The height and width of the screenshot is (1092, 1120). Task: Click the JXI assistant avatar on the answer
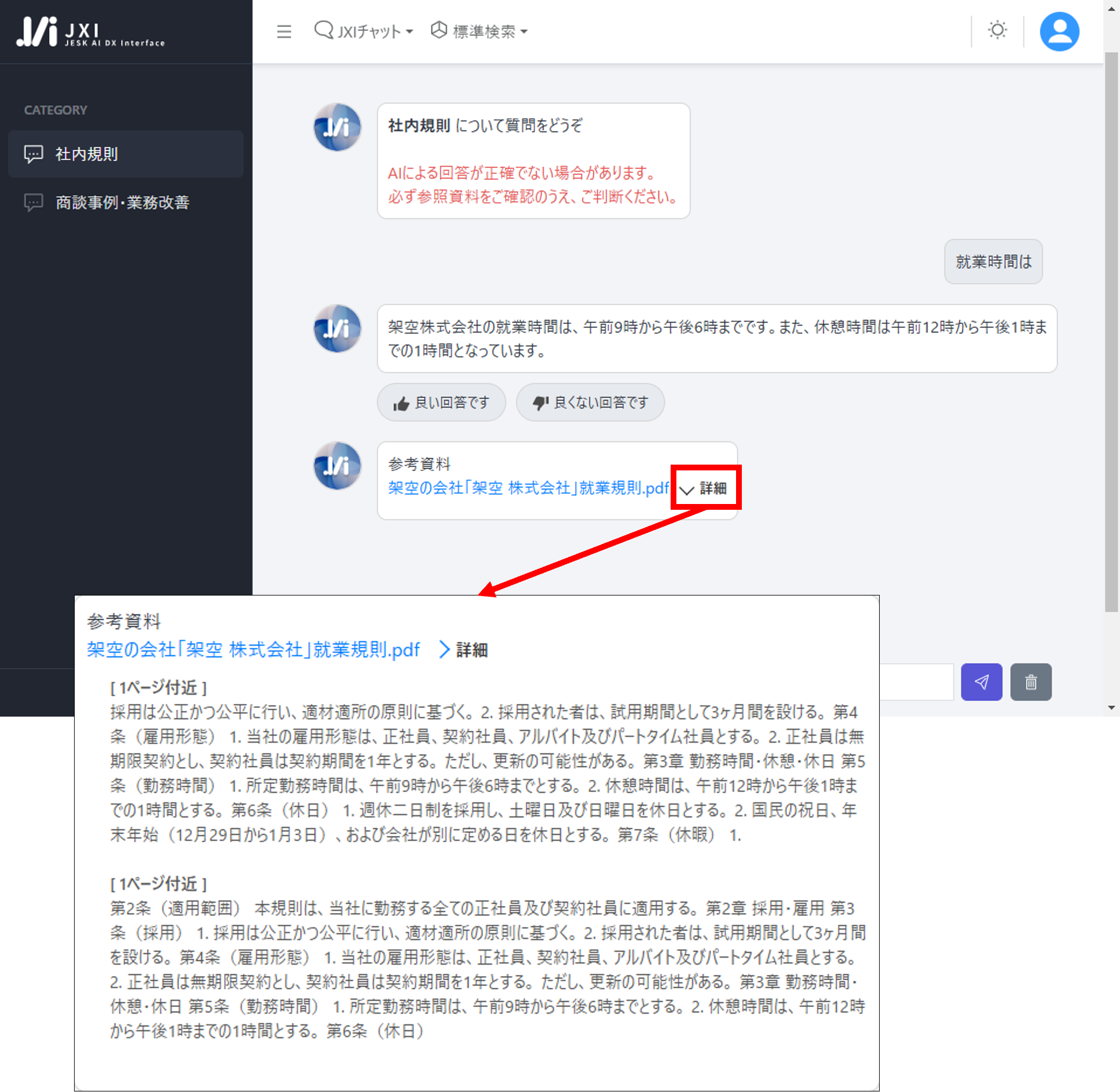337,328
